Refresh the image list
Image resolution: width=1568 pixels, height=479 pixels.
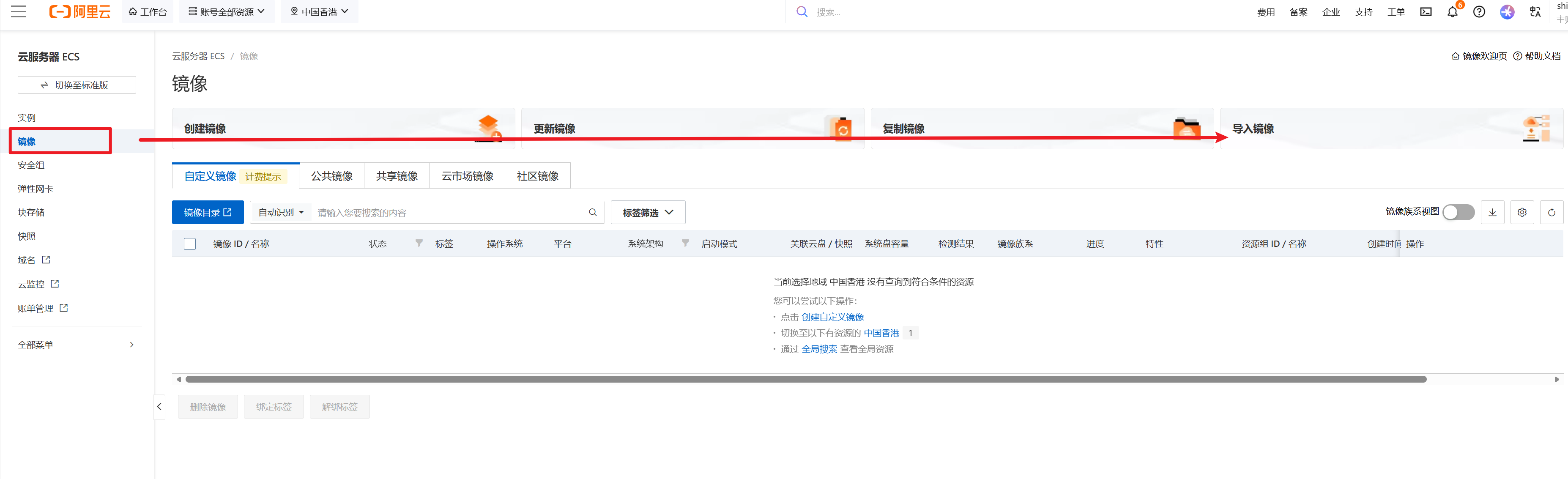pyautogui.click(x=1551, y=212)
